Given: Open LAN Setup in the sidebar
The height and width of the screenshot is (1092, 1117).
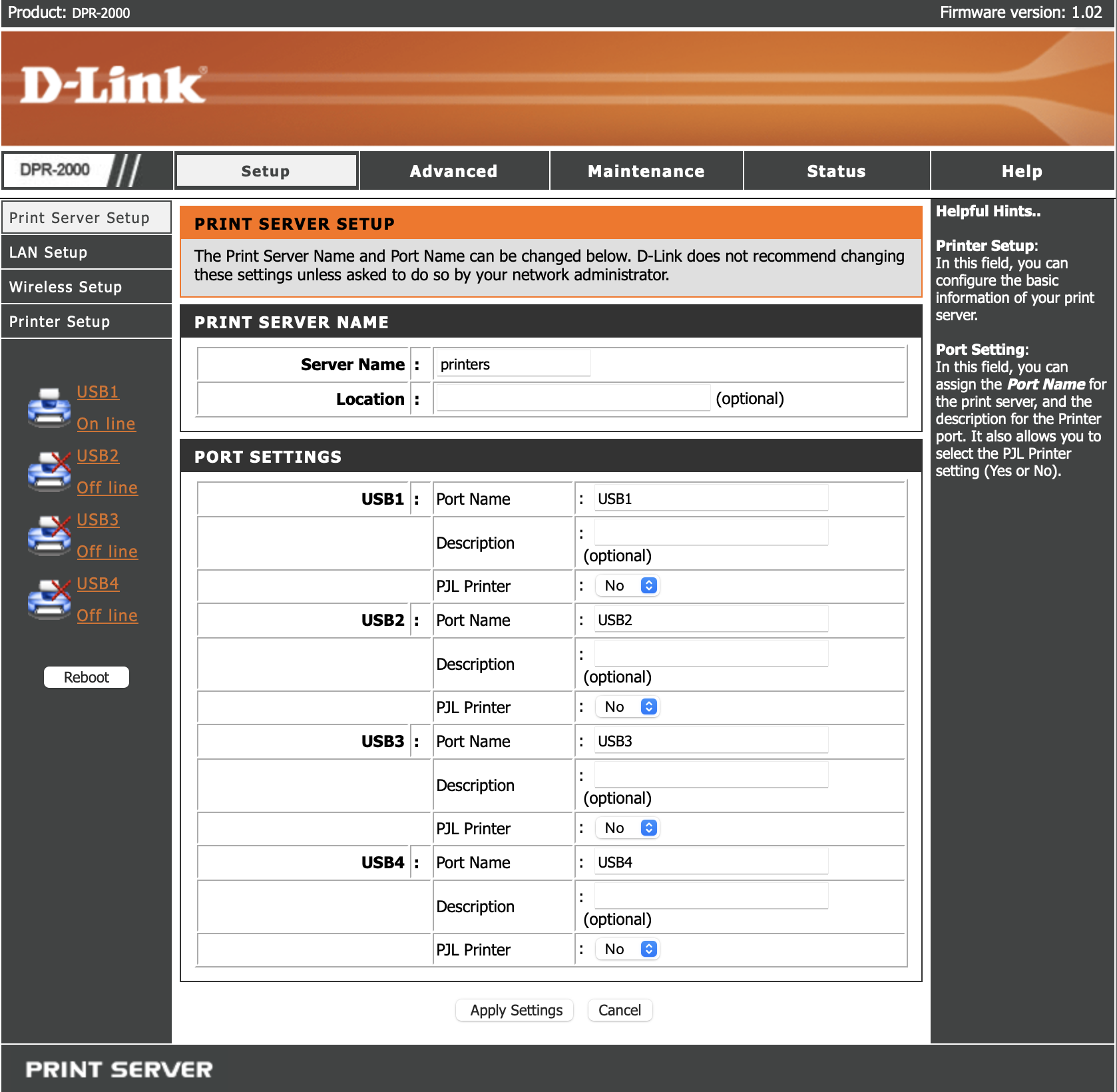Looking at the screenshot, I should [x=87, y=252].
